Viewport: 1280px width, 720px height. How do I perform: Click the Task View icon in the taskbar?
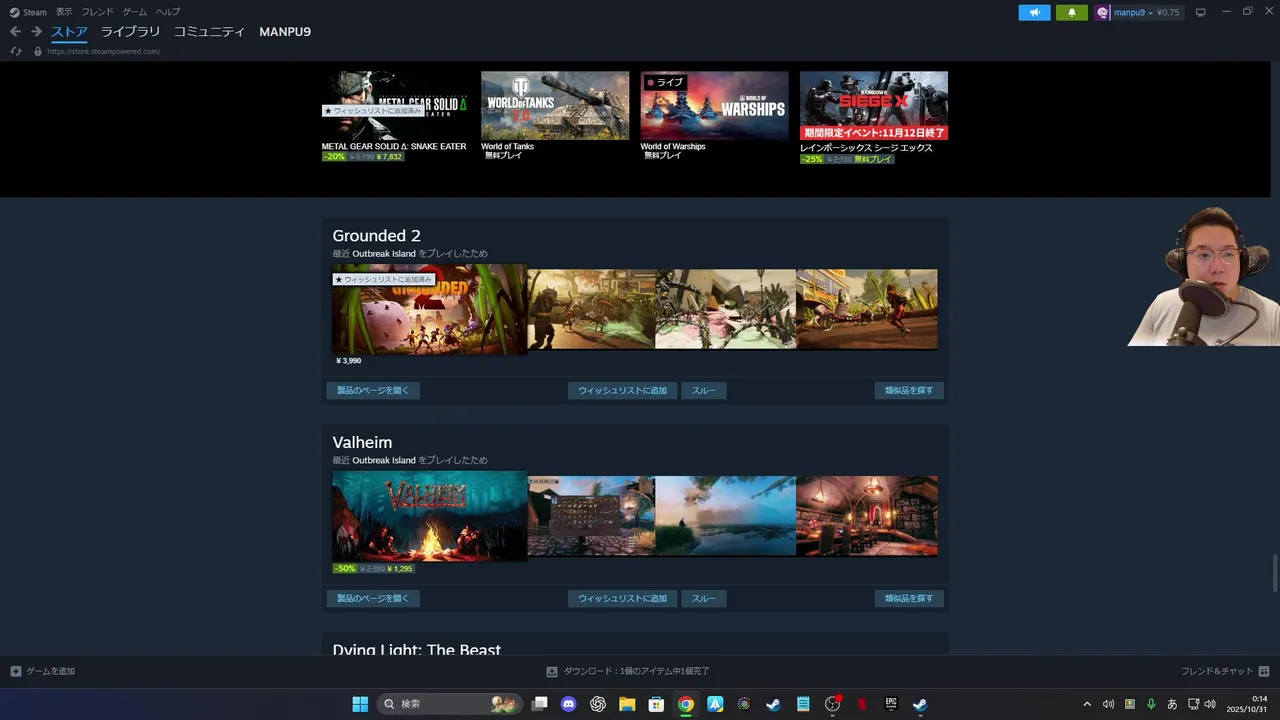pos(540,704)
